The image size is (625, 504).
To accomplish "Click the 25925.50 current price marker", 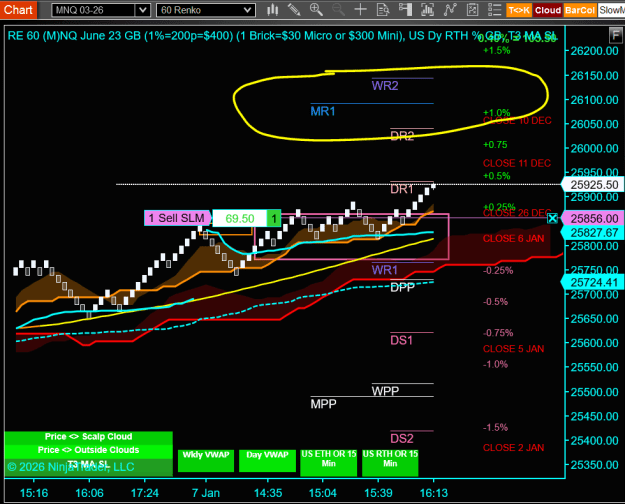I will [x=594, y=185].
